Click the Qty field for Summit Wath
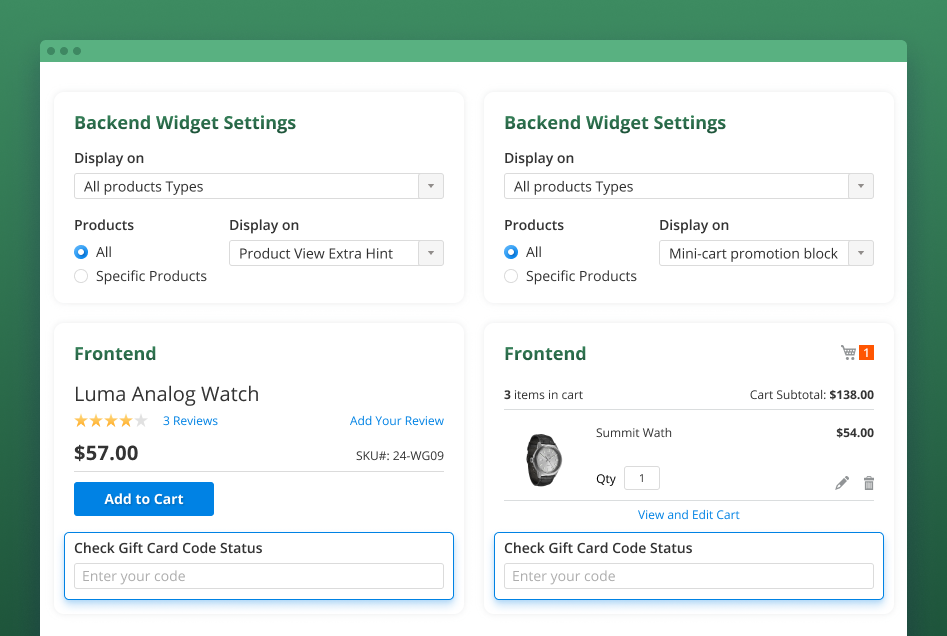947x636 pixels. (x=641, y=478)
